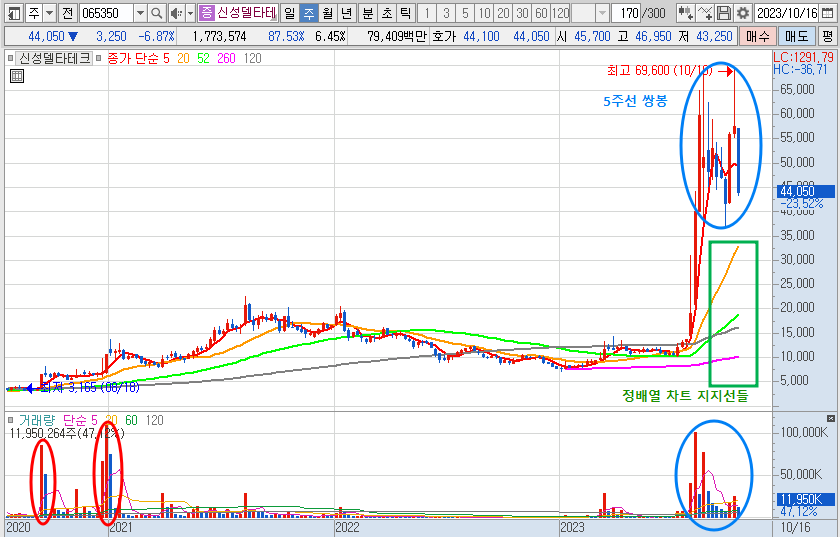Select interval 1 button
Viewport: 840px width, 537px height.
pyautogui.click(x=426, y=13)
